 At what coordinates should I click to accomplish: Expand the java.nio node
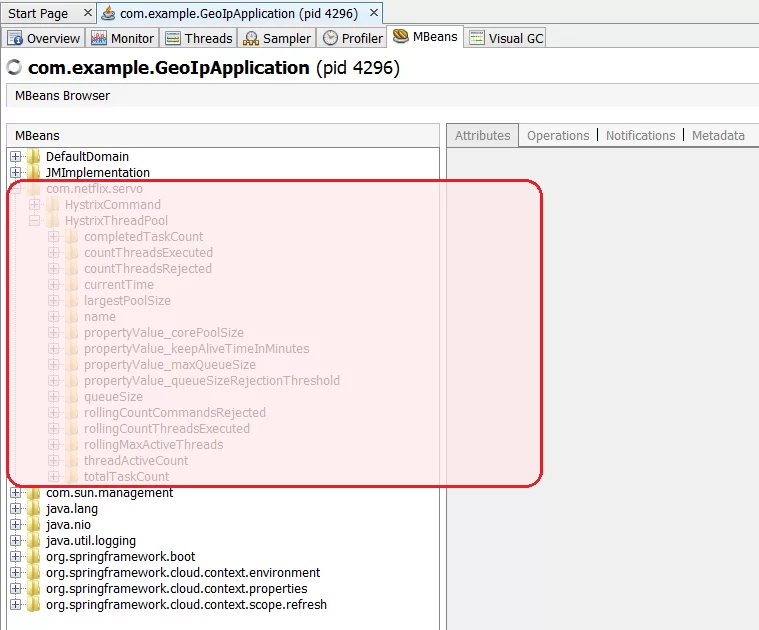[x=15, y=525]
